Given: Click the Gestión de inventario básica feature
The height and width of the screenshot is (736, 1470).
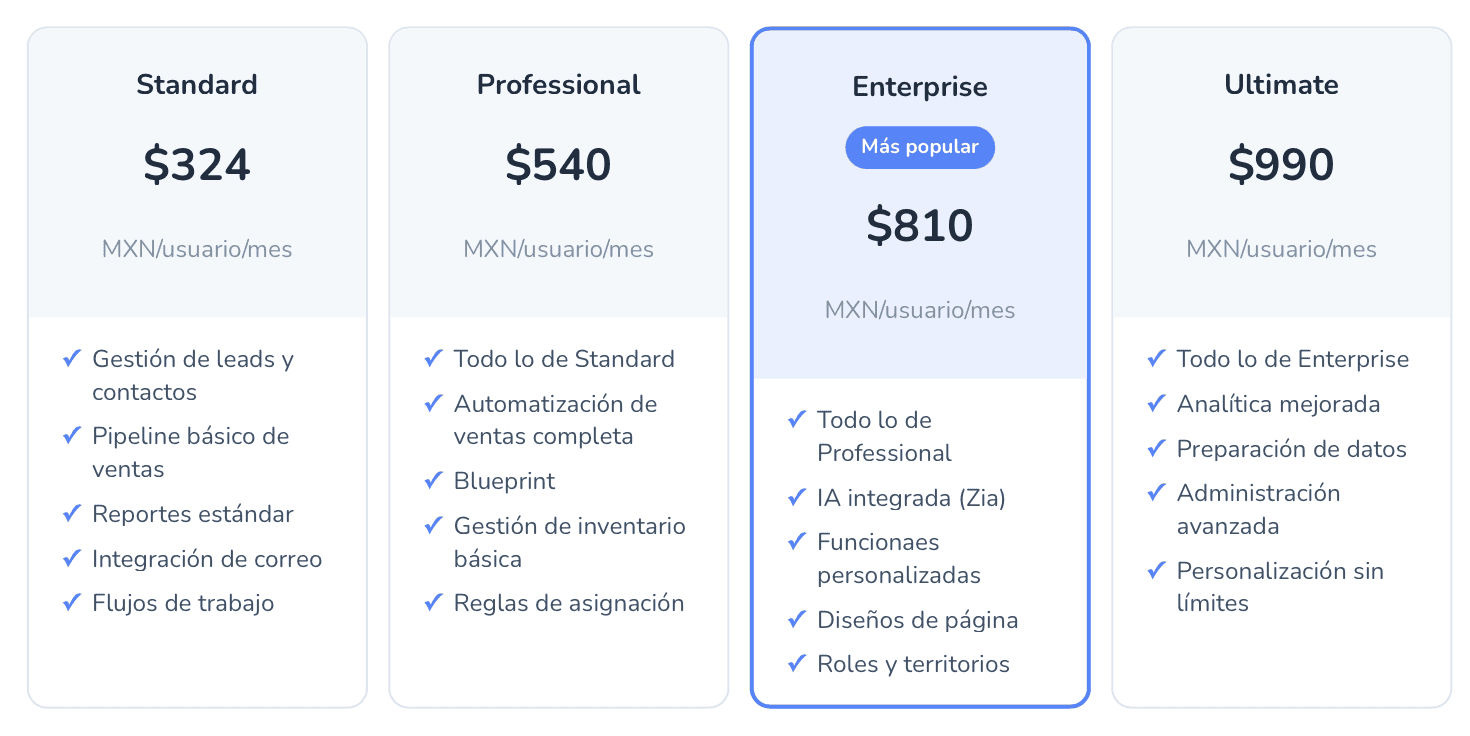Looking at the screenshot, I should click(x=569, y=542).
